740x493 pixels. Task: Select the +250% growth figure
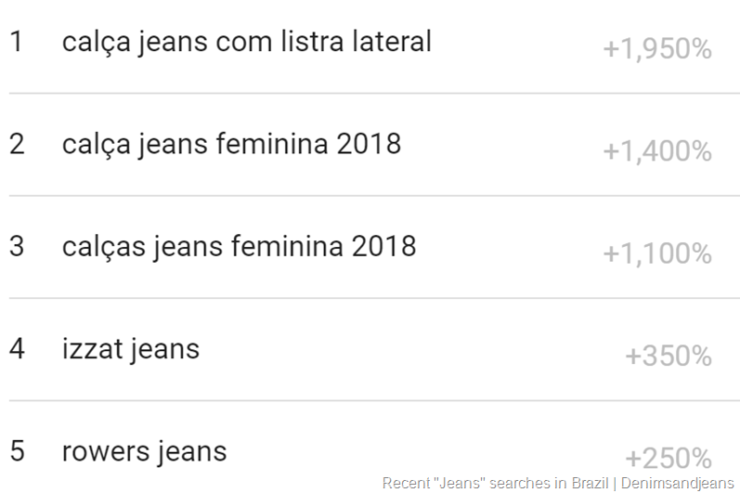click(x=668, y=458)
